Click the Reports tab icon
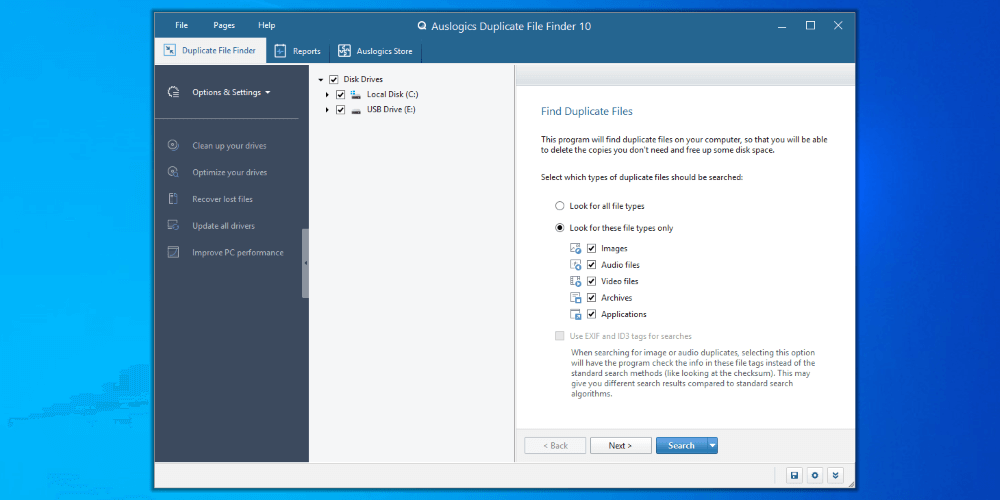Viewport: 1000px width, 500px height. click(280, 51)
